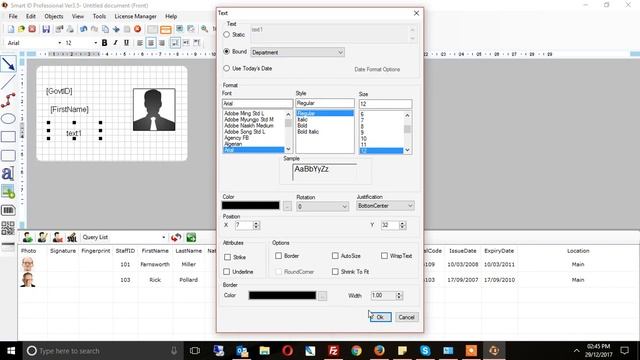Image resolution: width=640 pixels, height=360 pixels.
Task: Click the photo placeholder on card
Action: pos(154,109)
